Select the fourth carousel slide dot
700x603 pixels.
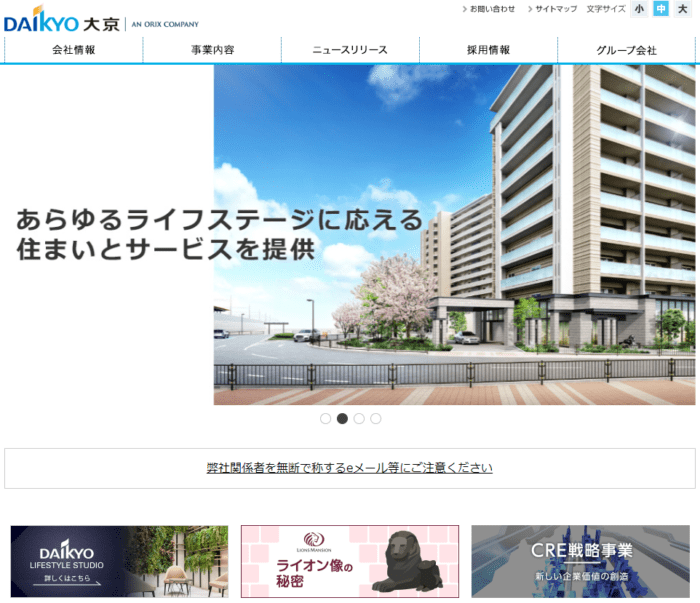[376, 419]
